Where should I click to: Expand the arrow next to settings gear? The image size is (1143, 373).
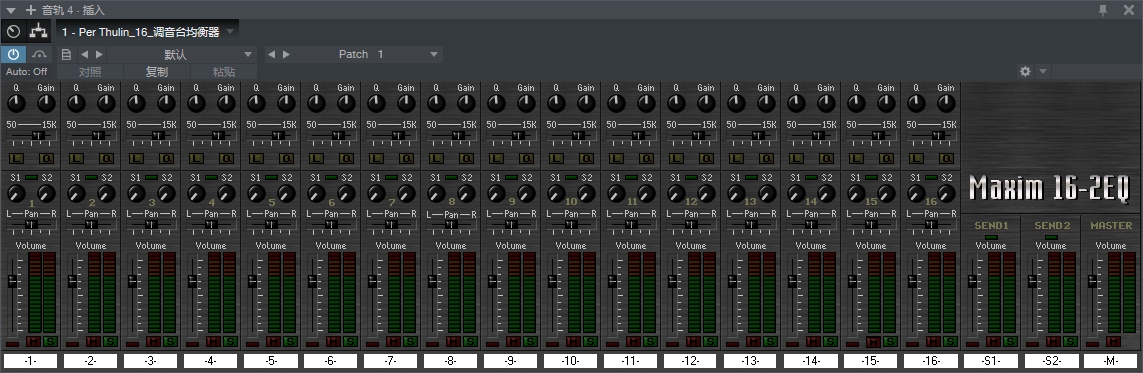click(x=1043, y=71)
